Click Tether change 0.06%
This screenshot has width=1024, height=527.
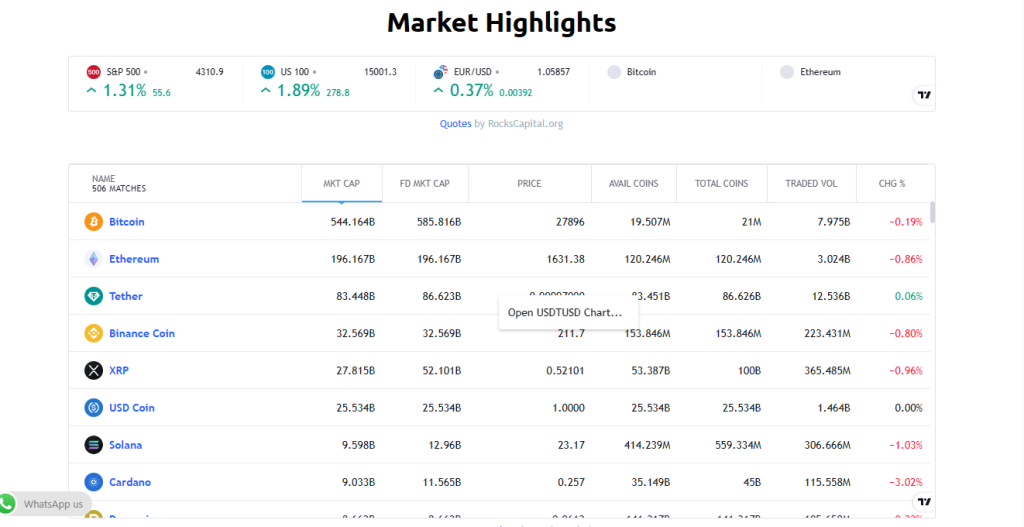pos(908,296)
